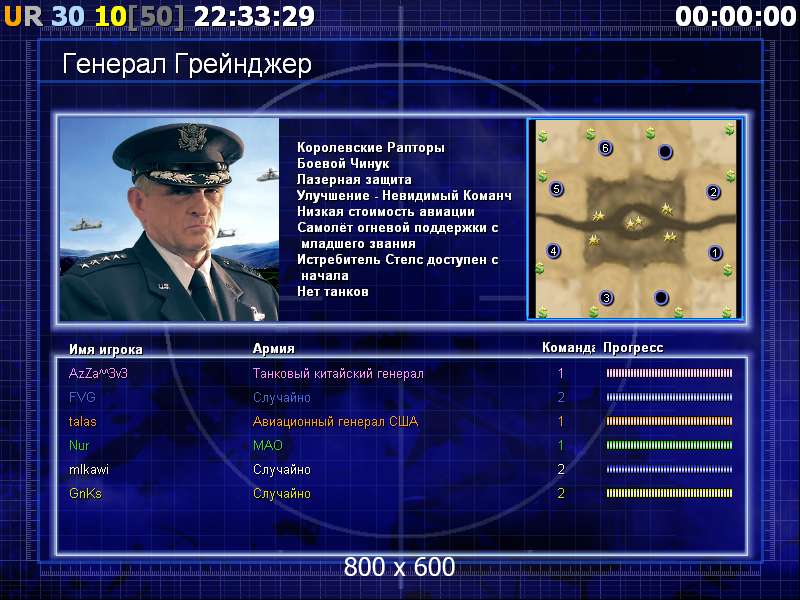Select player name mlkawi
Viewport: 800px width, 600px height.
coord(89,469)
